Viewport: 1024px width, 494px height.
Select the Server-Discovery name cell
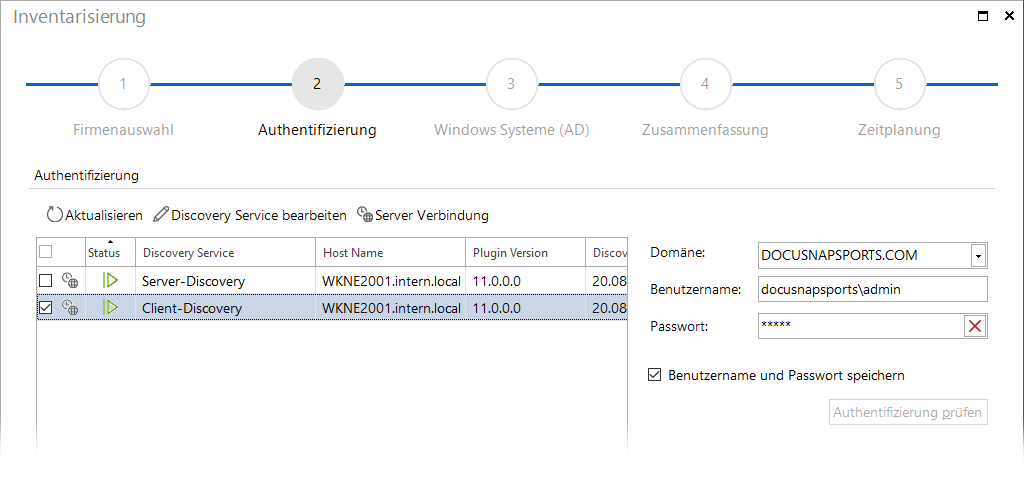click(226, 282)
